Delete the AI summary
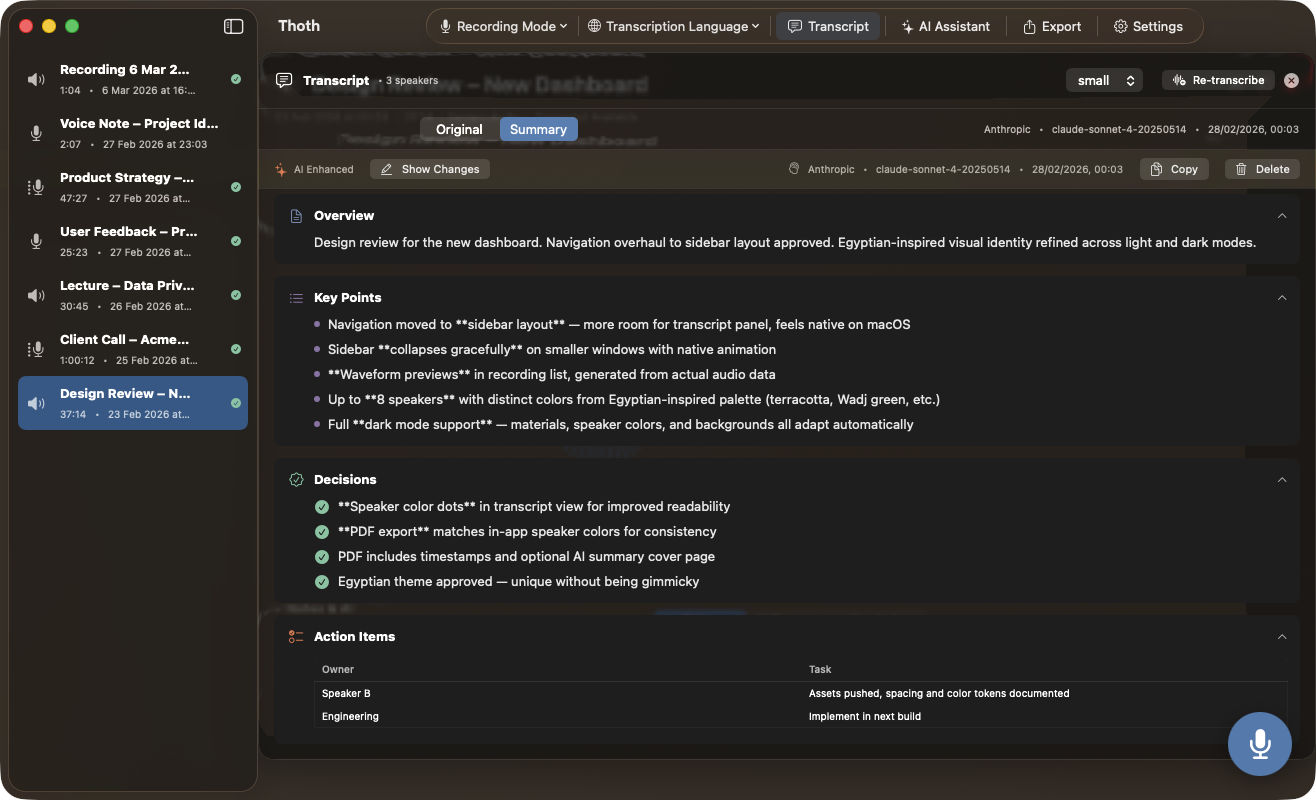 coord(1262,169)
